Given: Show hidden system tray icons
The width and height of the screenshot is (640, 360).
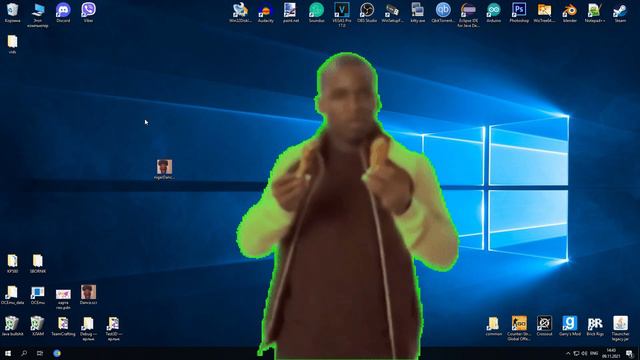Looking at the screenshot, I should [568, 353].
